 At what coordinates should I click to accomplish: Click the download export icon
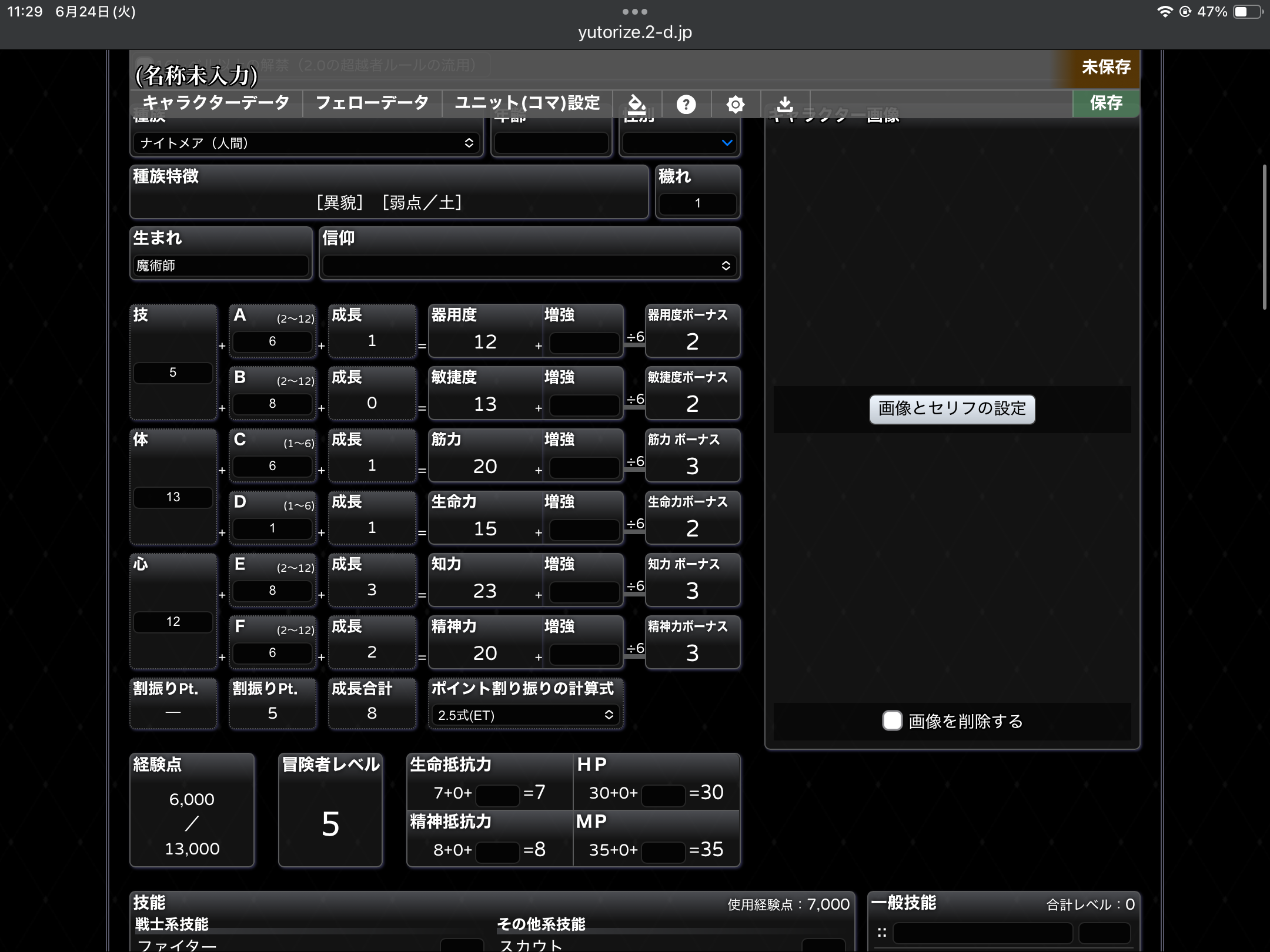pos(784,104)
